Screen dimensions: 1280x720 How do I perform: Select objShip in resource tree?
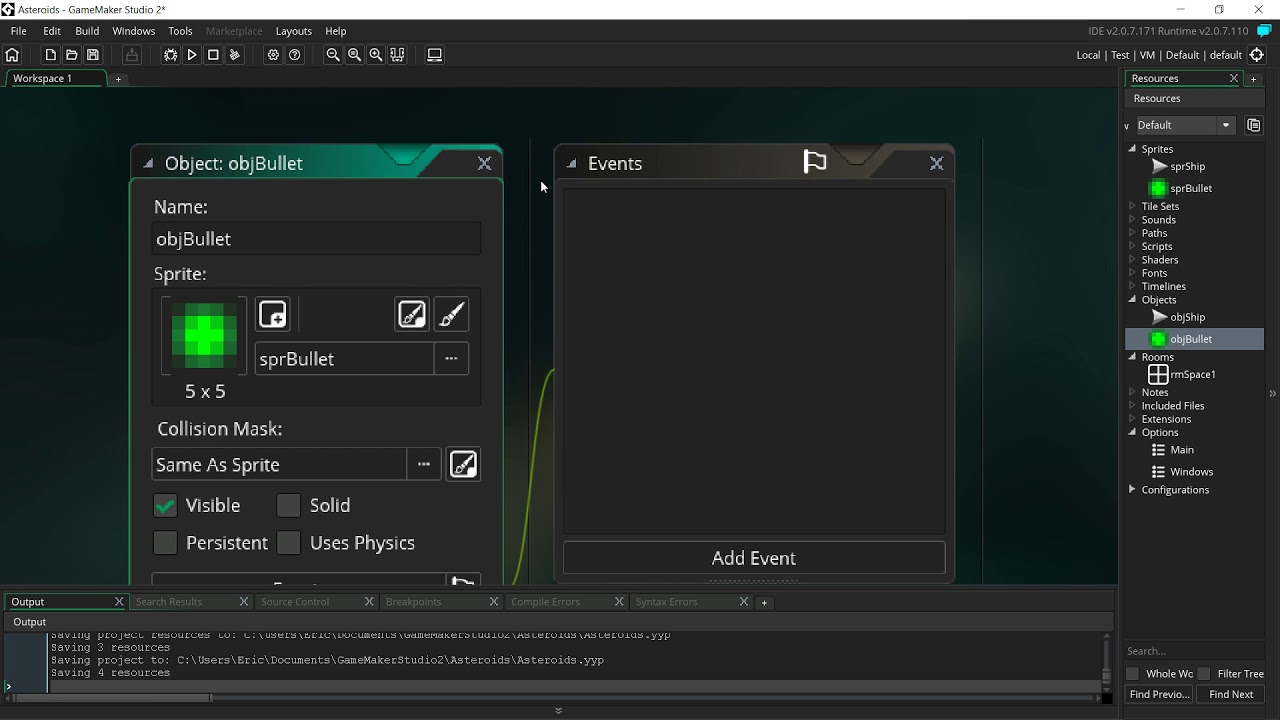[x=1187, y=317]
